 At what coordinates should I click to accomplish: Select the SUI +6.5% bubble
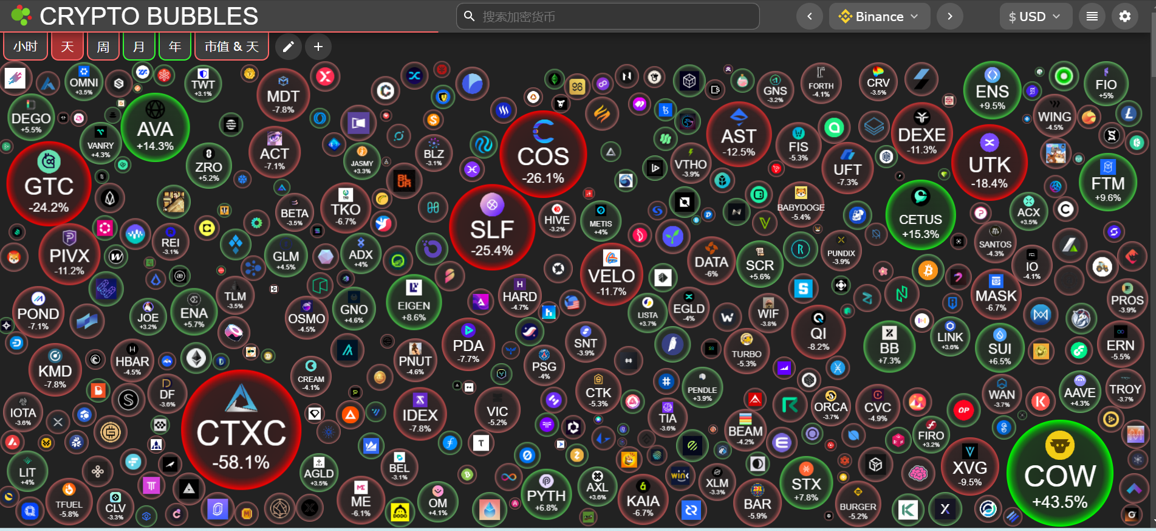tap(1000, 347)
